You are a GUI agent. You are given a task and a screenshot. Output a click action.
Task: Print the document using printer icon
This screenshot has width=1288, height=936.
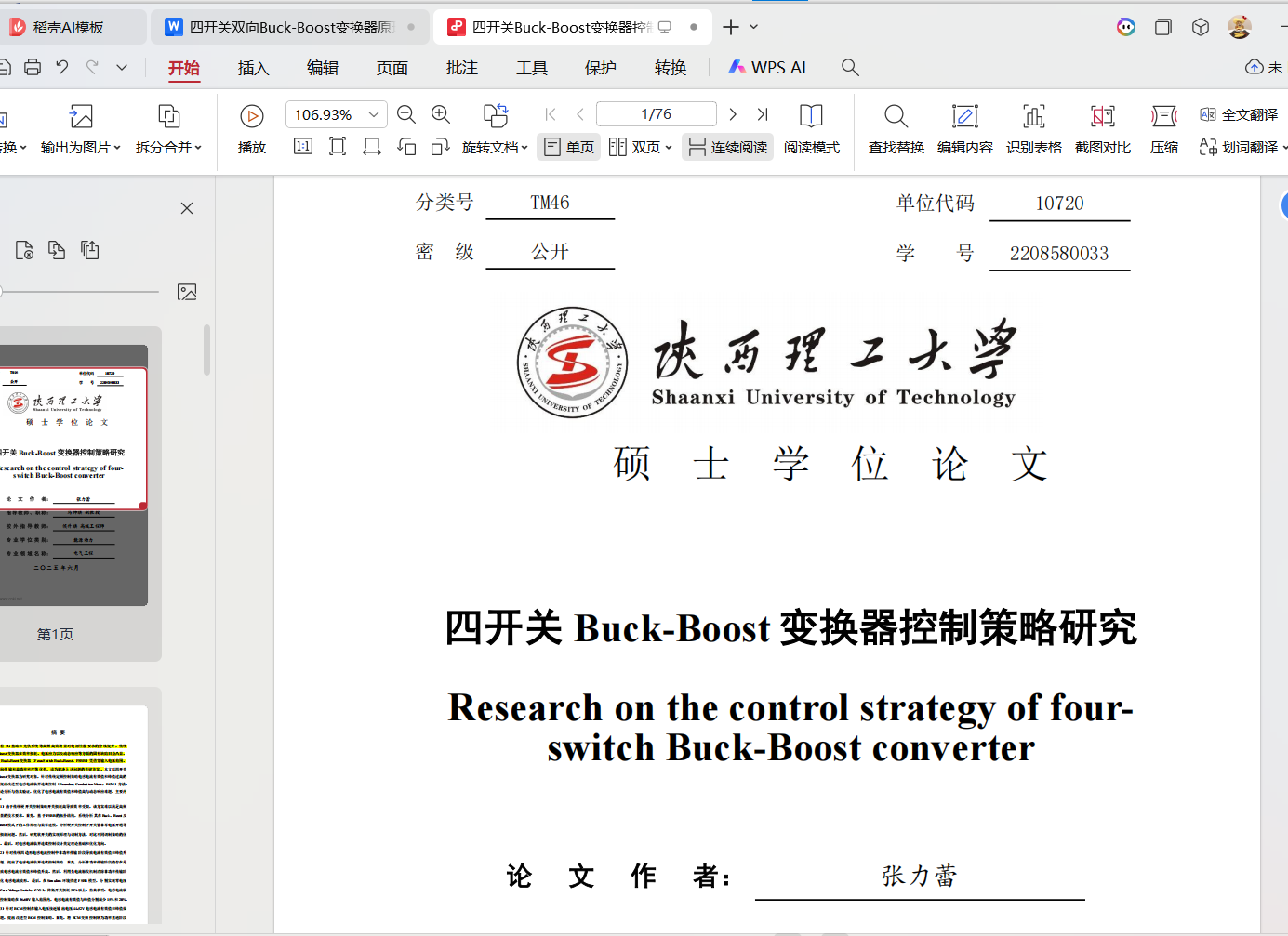(x=33, y=67)
